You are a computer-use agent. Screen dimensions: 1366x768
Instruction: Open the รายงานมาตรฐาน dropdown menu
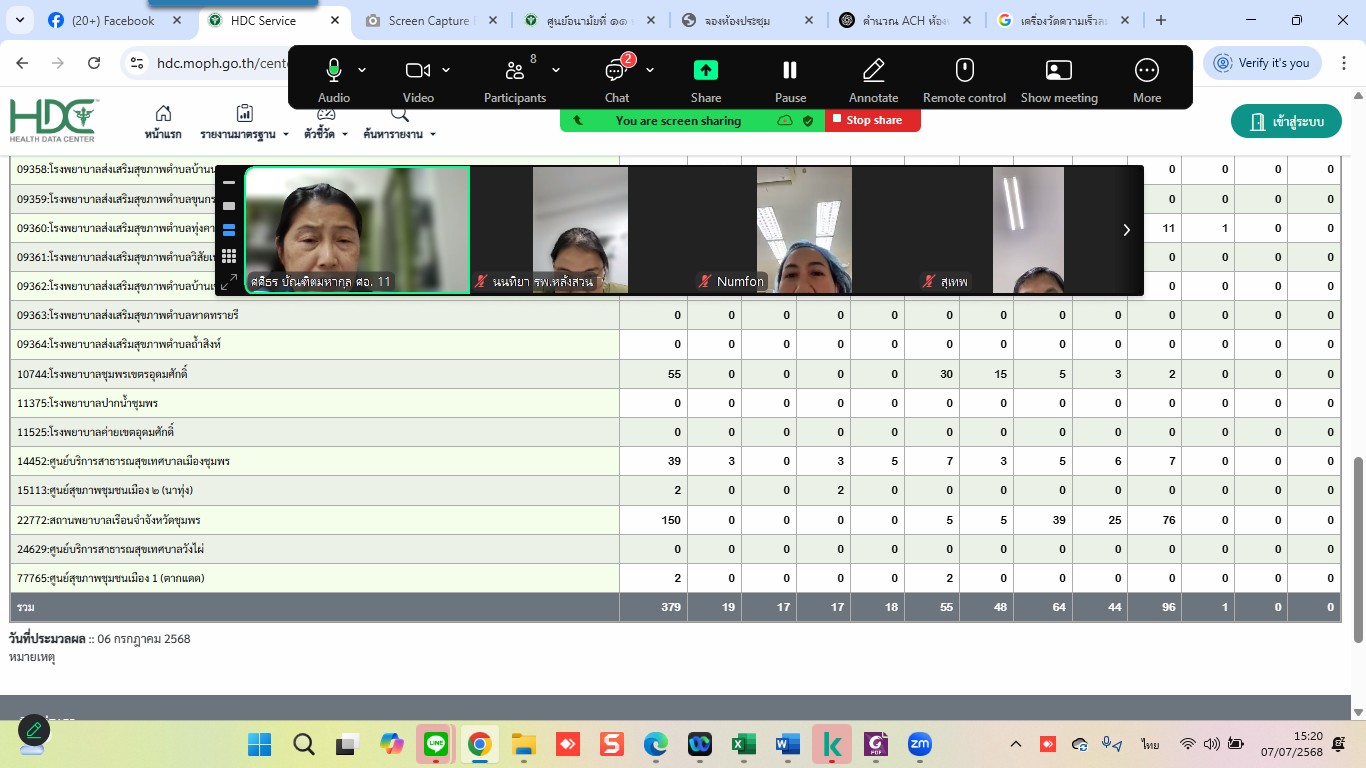click(x=244, y=122)
